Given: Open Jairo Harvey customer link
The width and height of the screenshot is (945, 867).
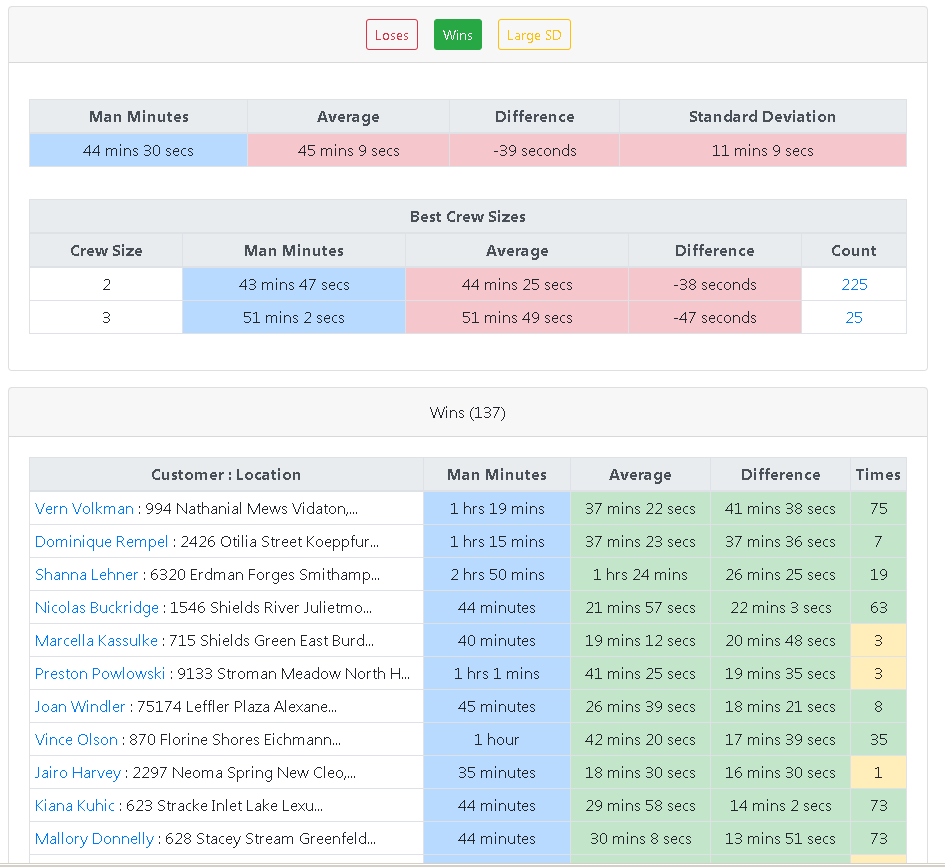Looking at the screenshot, I should pos(78,773).
